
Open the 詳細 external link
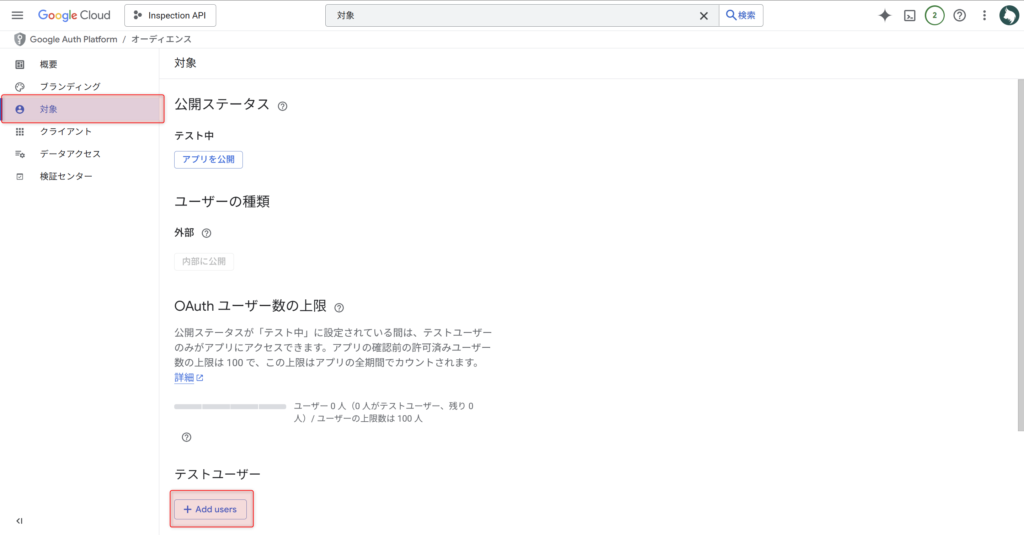coord(188,378)
